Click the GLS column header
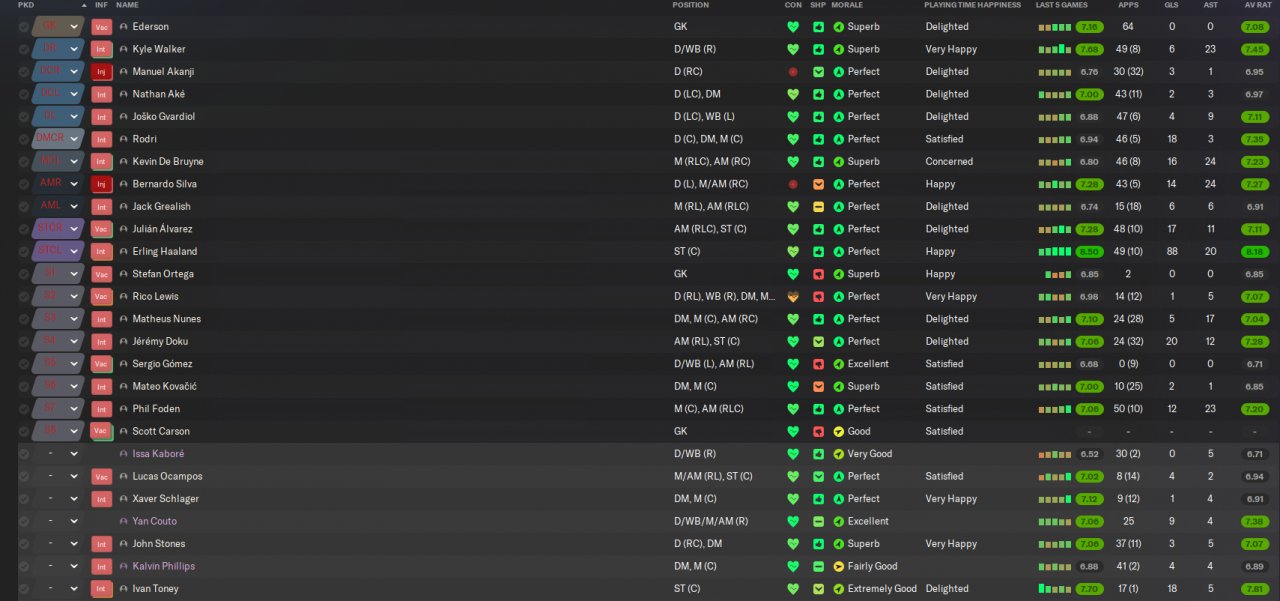 point(1171,5)
